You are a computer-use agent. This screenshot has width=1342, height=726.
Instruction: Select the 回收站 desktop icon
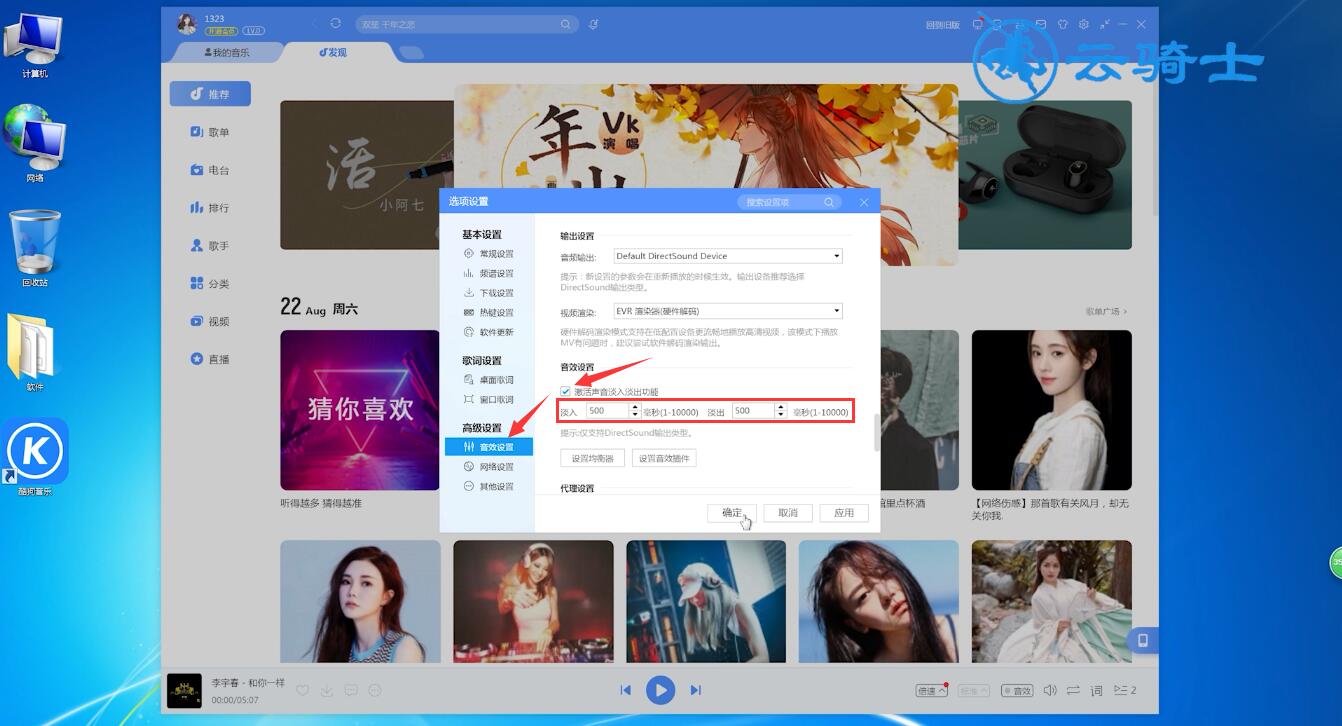[x=35, y=248]
